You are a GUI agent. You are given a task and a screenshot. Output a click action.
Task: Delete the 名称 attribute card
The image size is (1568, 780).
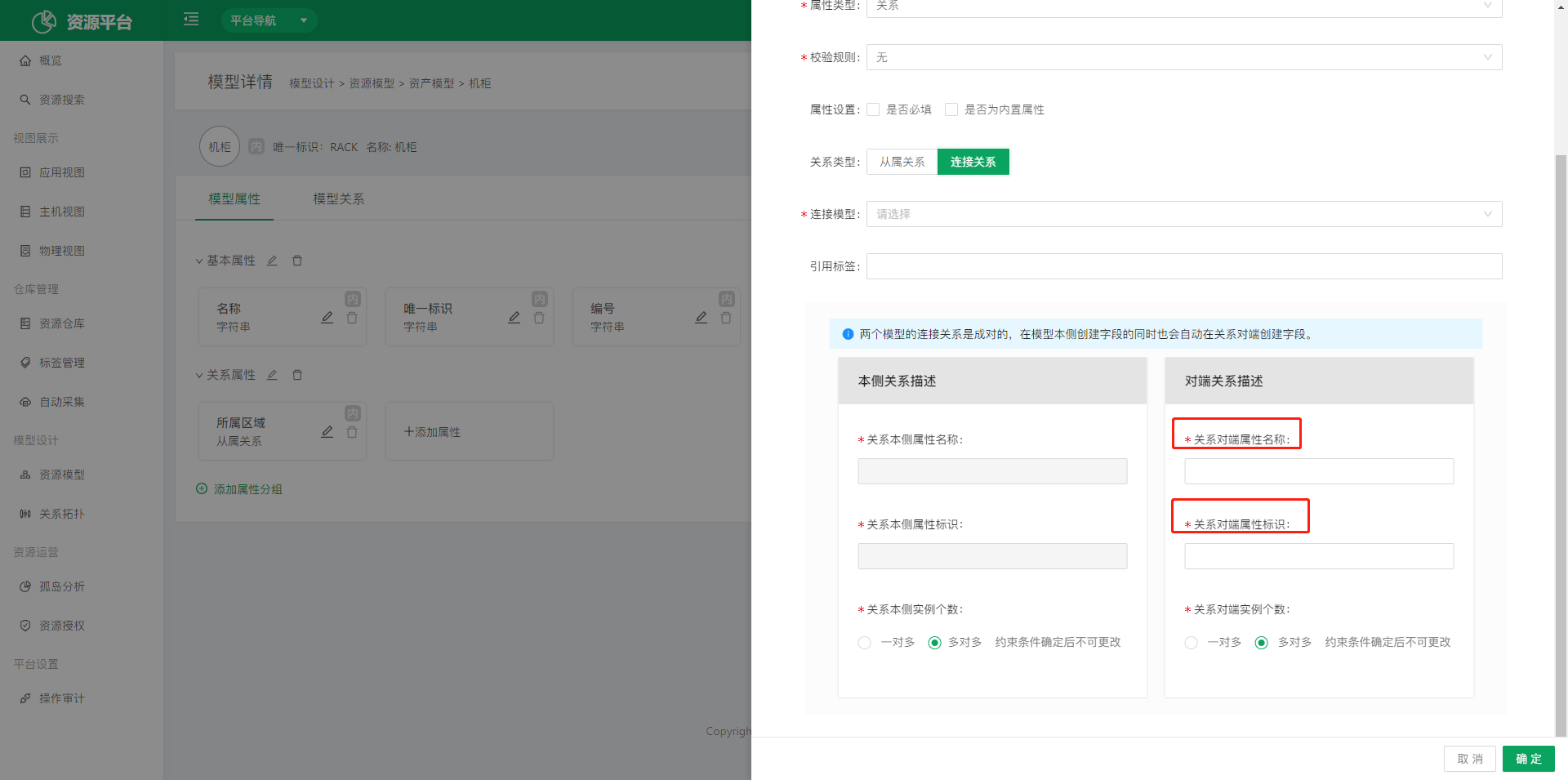[352, 318]
